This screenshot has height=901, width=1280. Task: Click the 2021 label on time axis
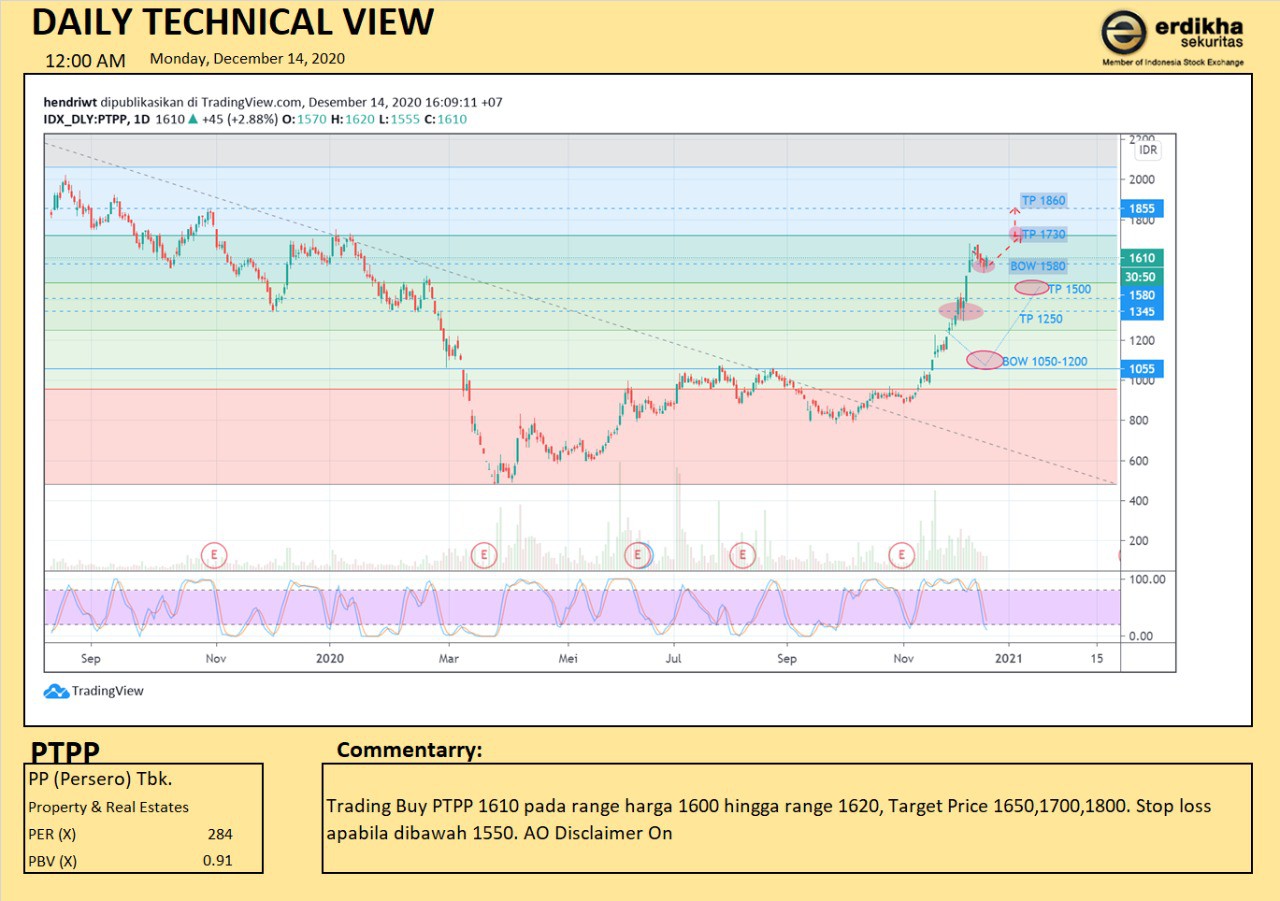1009,659
